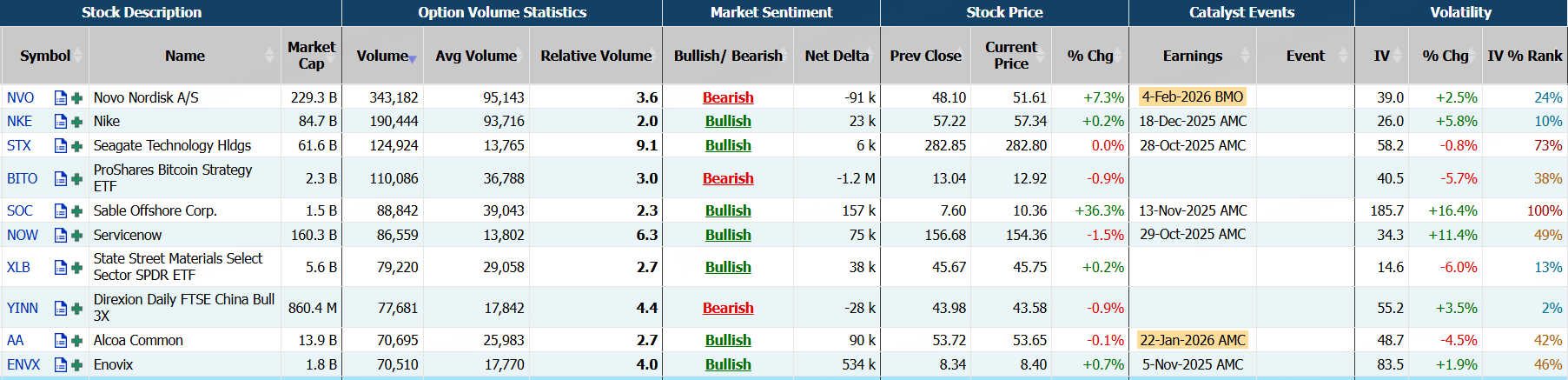This screenshot has height=380, width=1568.
Task: Click the Symbol column sort arrows
Action: [x=77, y=56]
